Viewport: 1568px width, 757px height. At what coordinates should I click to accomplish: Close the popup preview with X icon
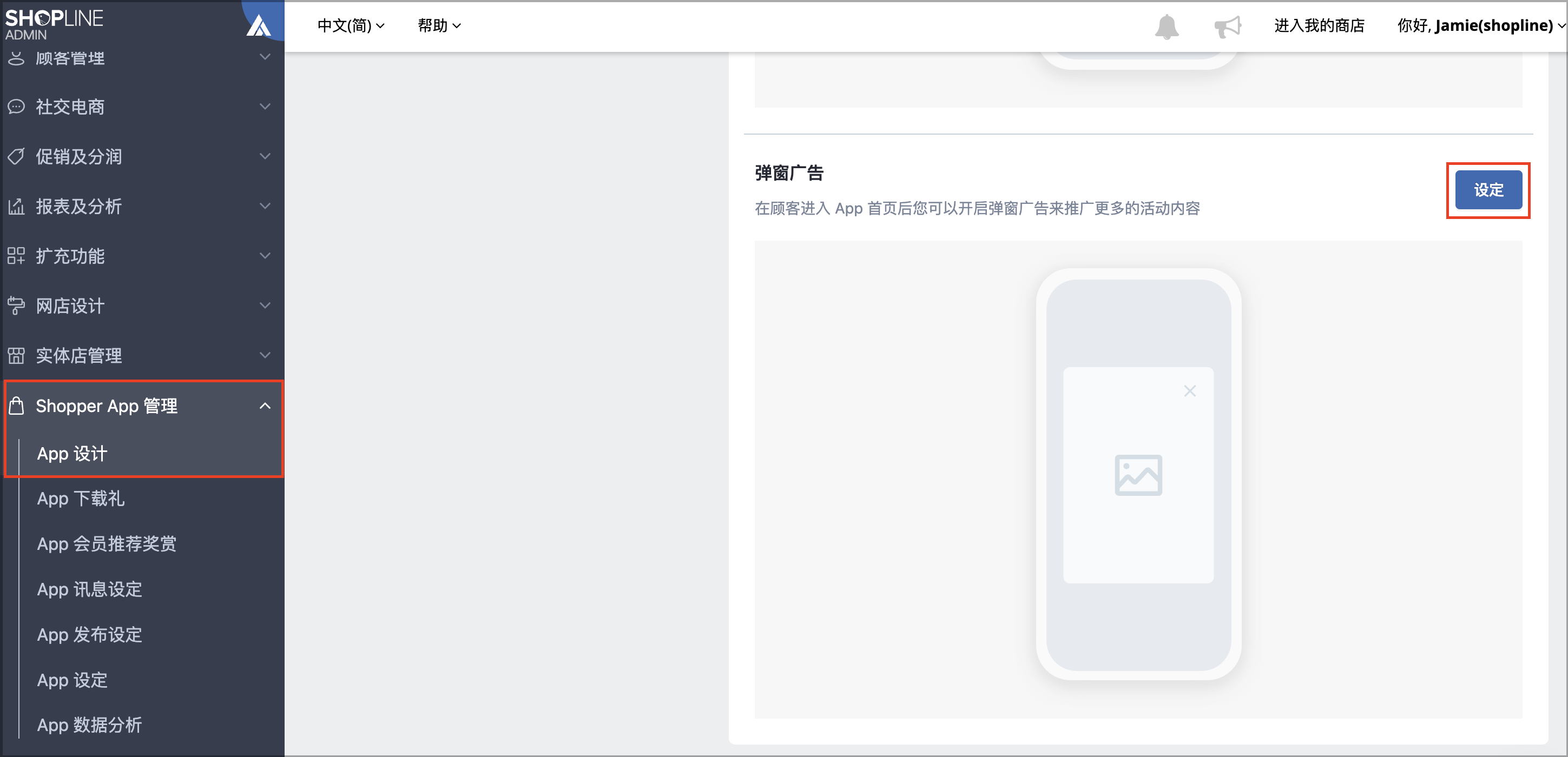(x=1190, y=391)
